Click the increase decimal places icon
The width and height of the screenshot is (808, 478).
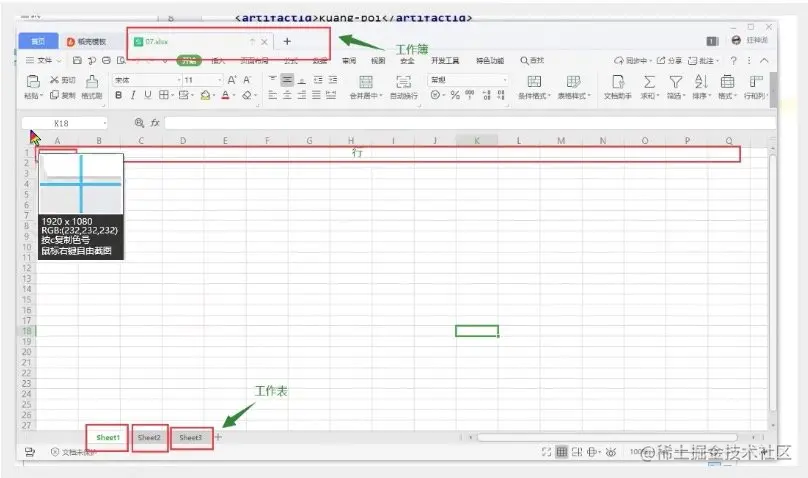click(x=486, y=95)
